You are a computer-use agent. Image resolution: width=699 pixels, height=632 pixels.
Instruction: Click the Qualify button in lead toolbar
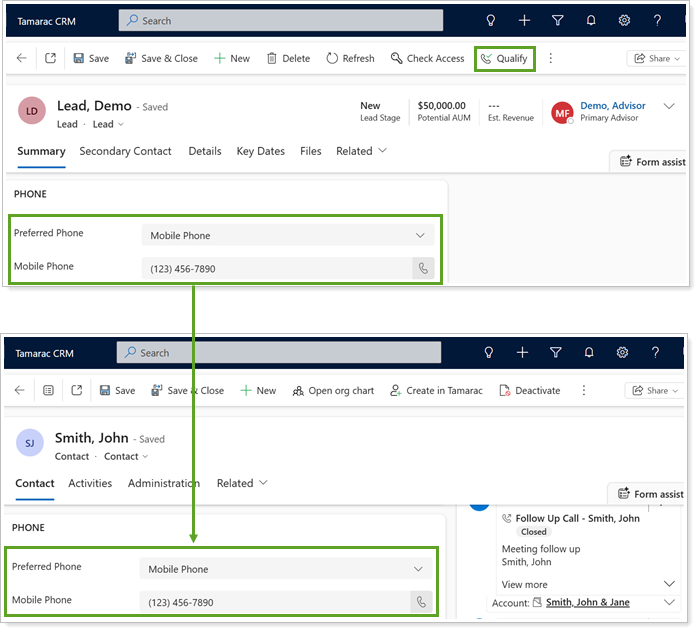point(504,59)
